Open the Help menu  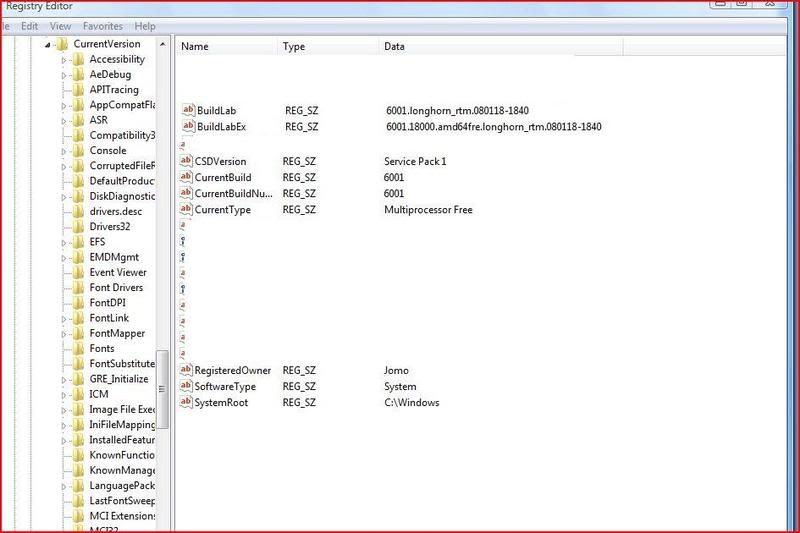pyautogui.click(x=145, y=26)
